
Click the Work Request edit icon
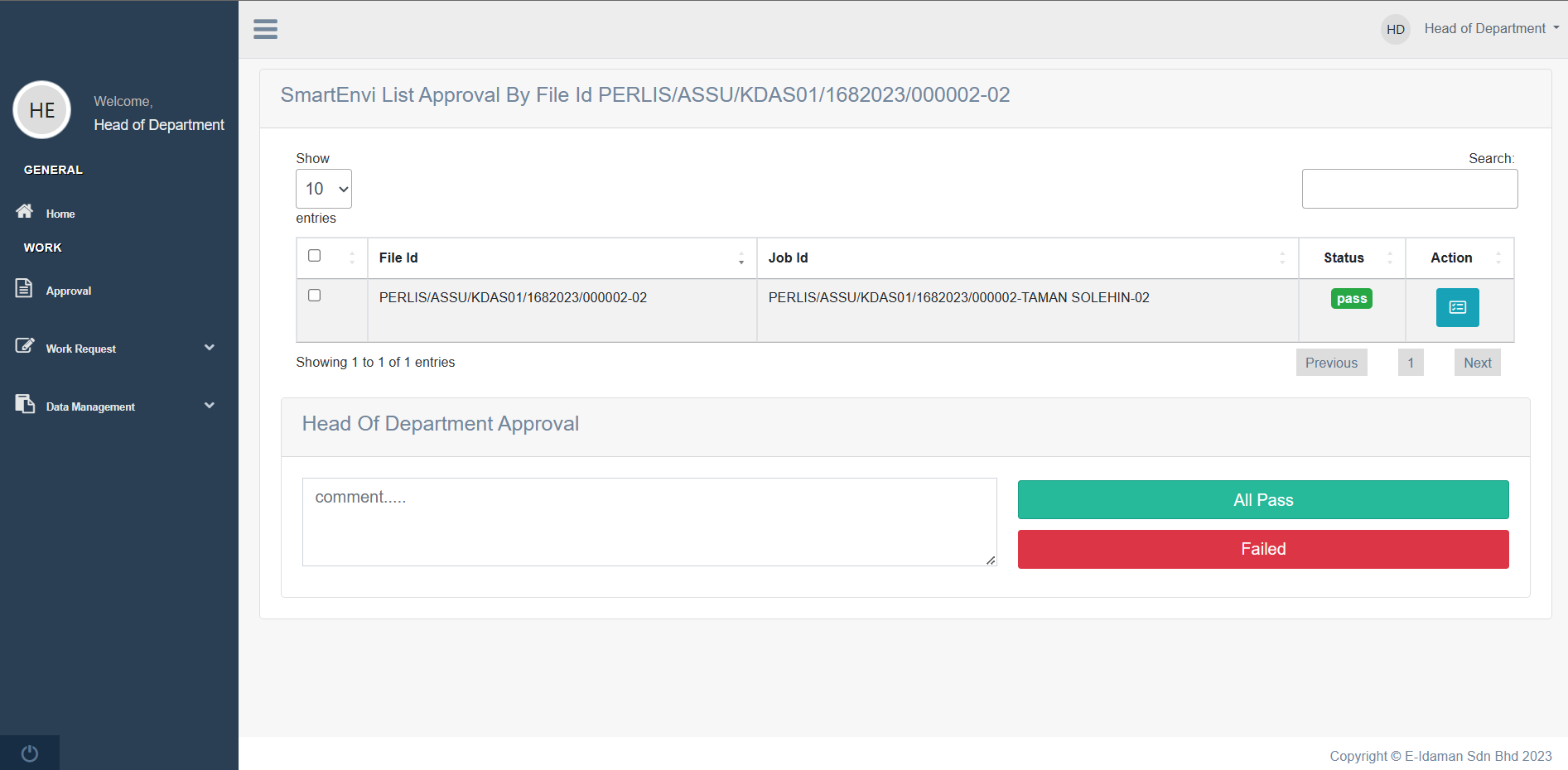pos(25,346)
